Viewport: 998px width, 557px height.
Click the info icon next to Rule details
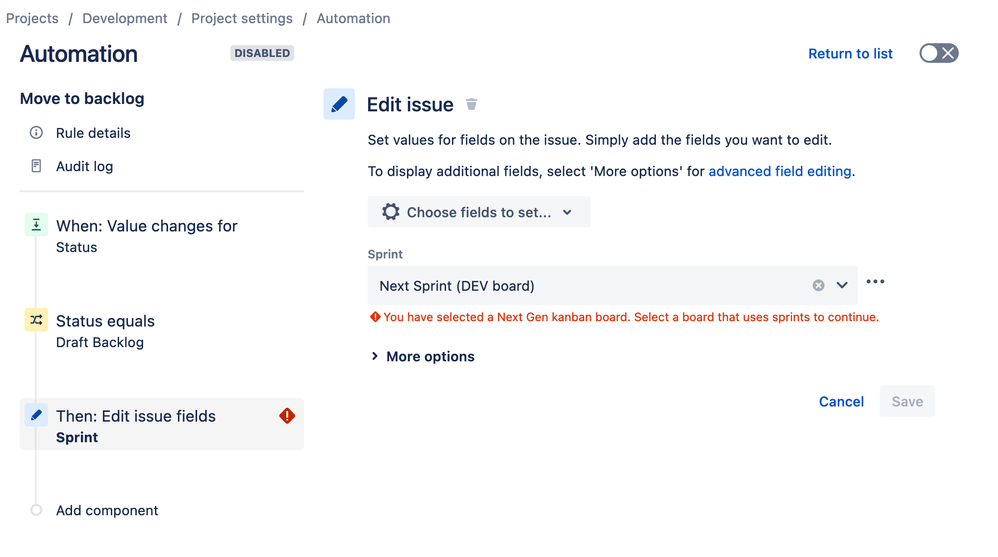point(36,132)
